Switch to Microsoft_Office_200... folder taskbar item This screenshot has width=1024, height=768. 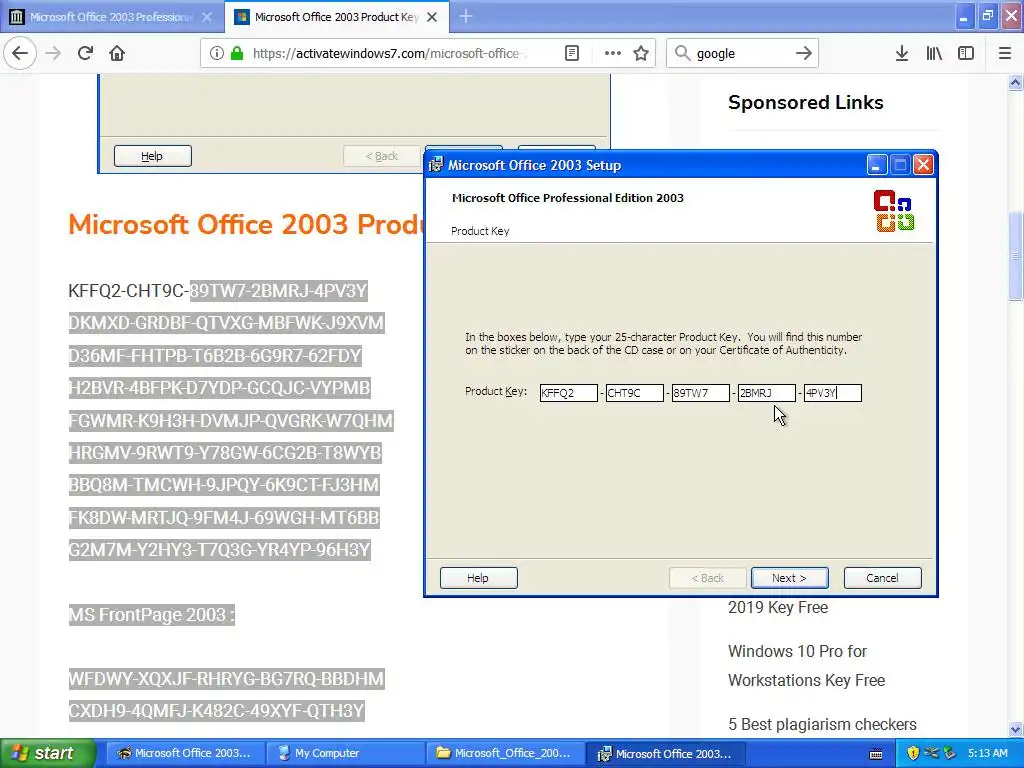tap(504, 753)
